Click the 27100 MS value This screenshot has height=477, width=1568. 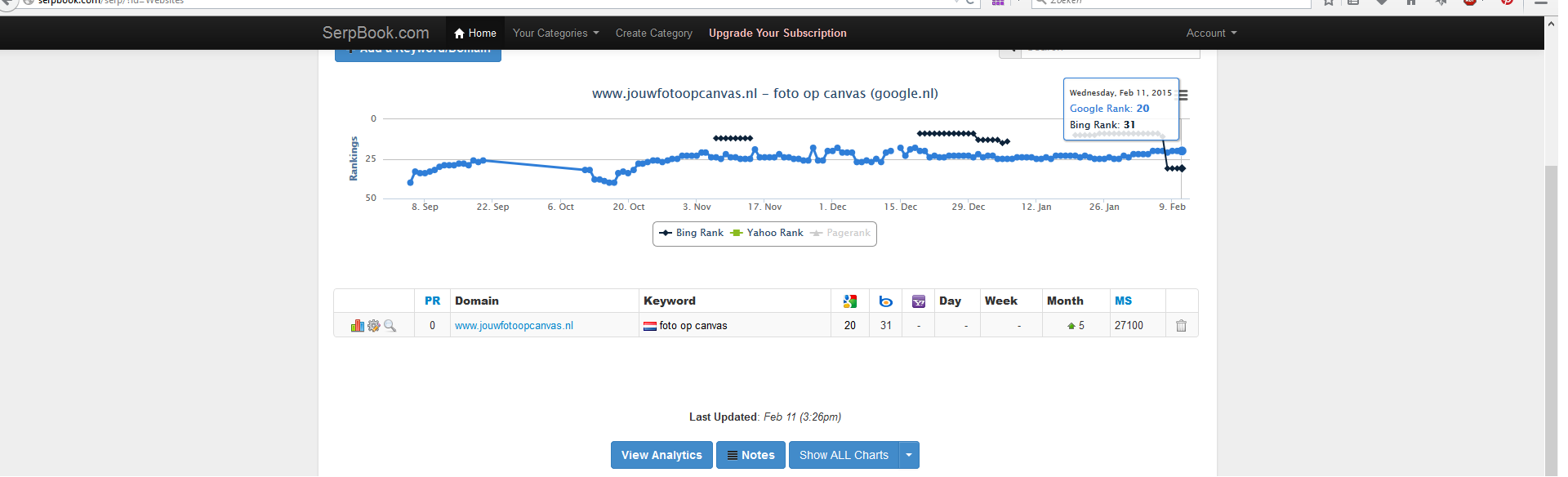(x=1129, y=326)
